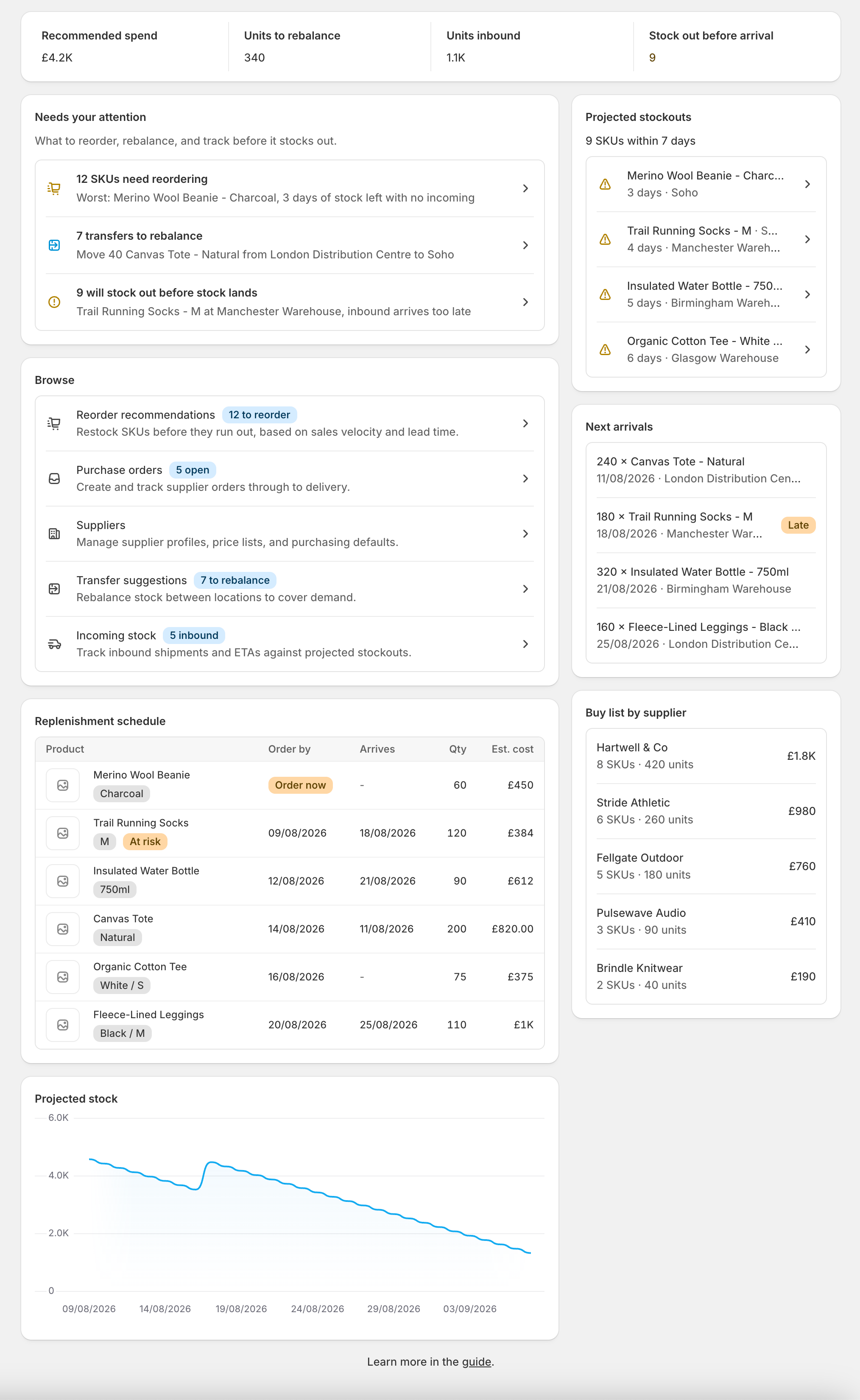Viewport: 860px width, 1400px height.
Task: Click the 320 × Insulated Water Bottle arrival
Action: tap(706, 580)
